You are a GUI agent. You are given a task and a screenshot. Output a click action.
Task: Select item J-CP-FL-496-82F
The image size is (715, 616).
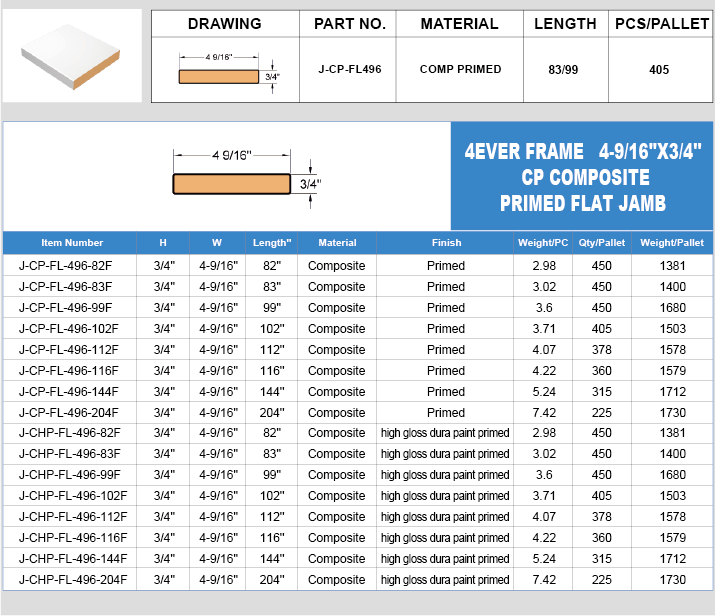65,266
